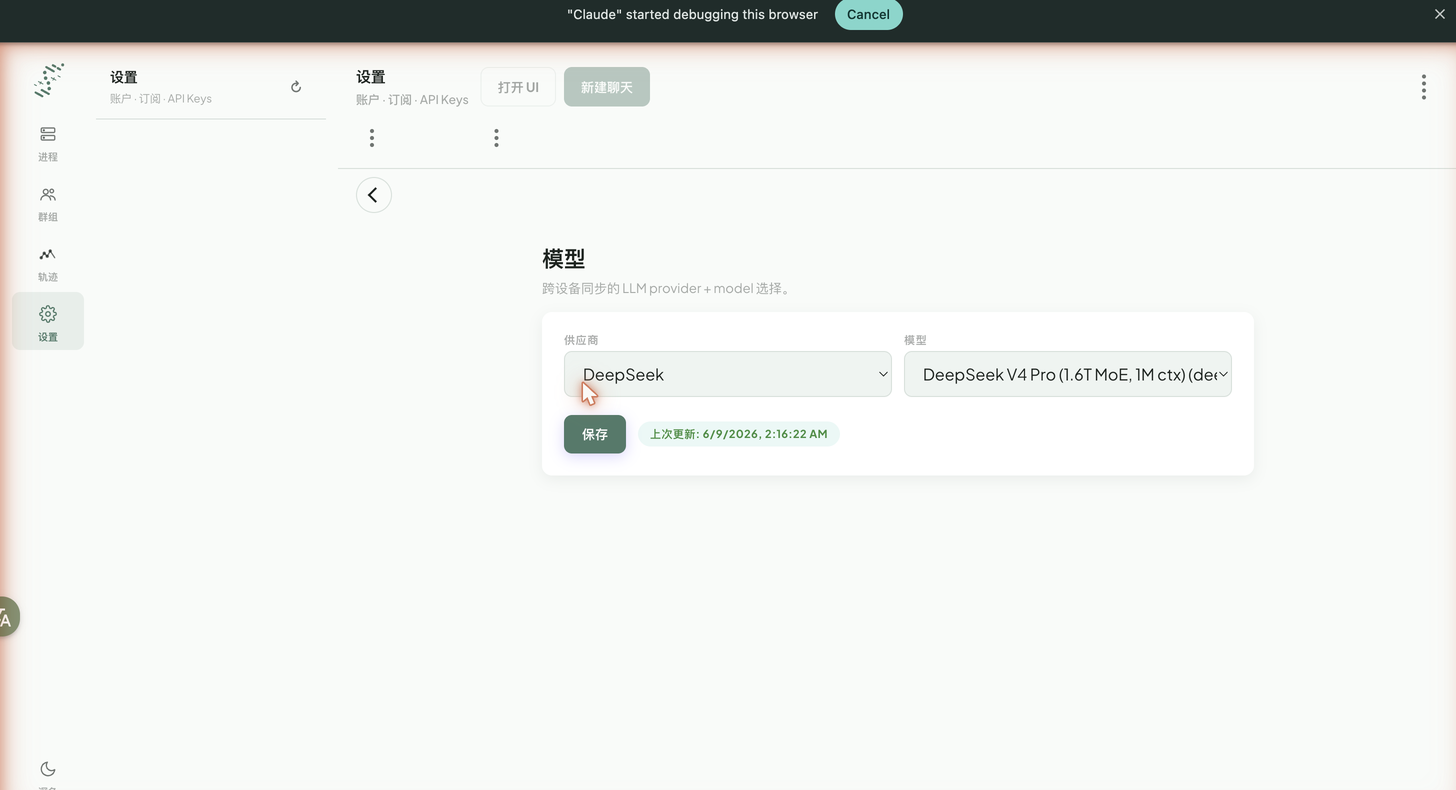
Task: Click the app logo in sidebar
Action: [48, 80]
